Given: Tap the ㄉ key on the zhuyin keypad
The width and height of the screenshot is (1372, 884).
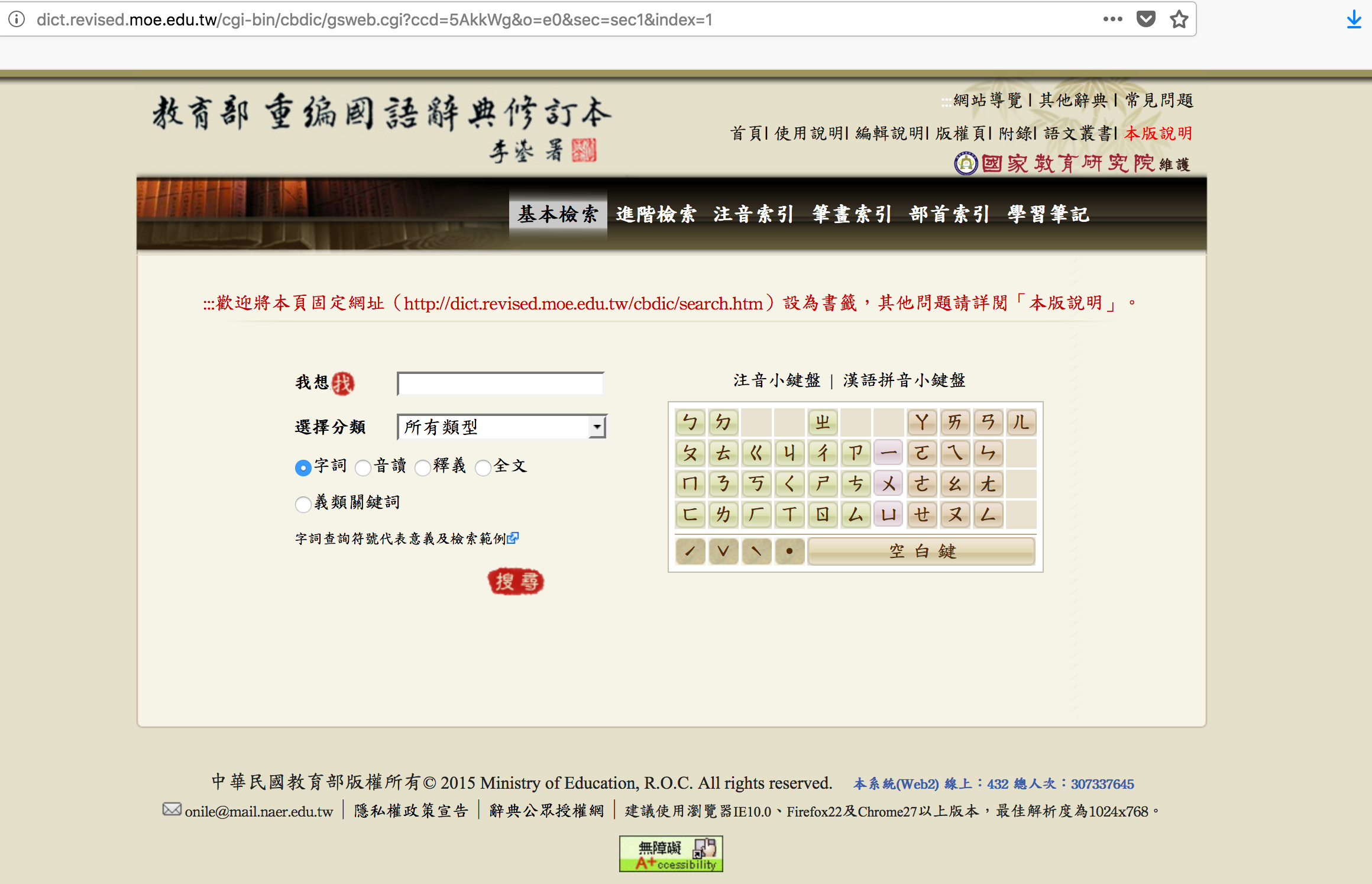Looking at the screenshot, I should point(723,422).
